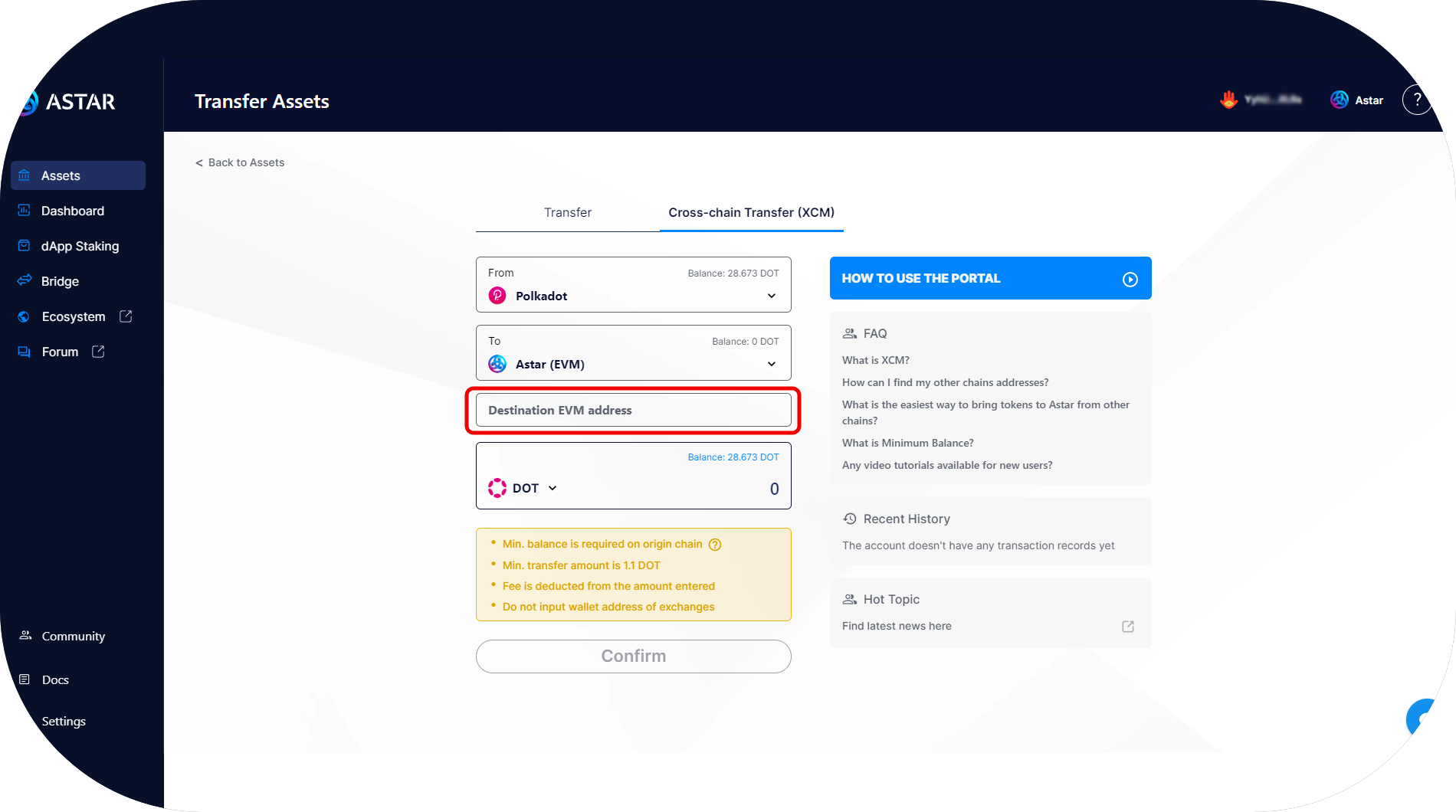Click the blue balance 28.673 DOT
Viewport: 1456px width, 812px height.
tap(733, 457)
